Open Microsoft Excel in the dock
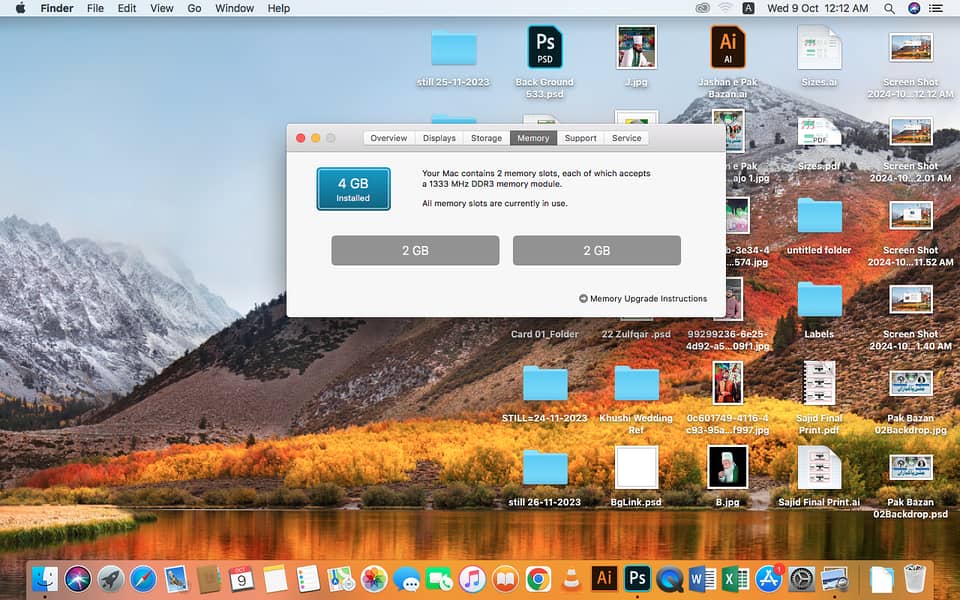960x600 pixels. [735, 578]
